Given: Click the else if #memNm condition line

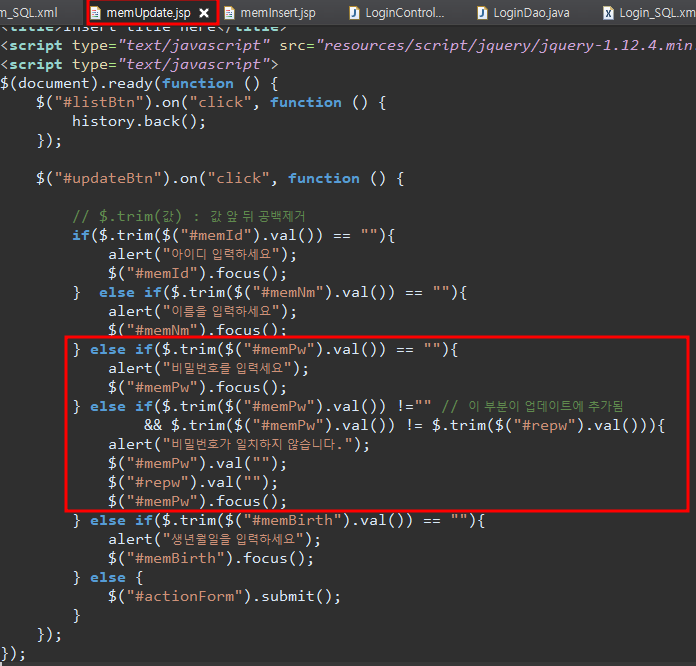Looking at the screenshot, I should [x=270, y=293].
